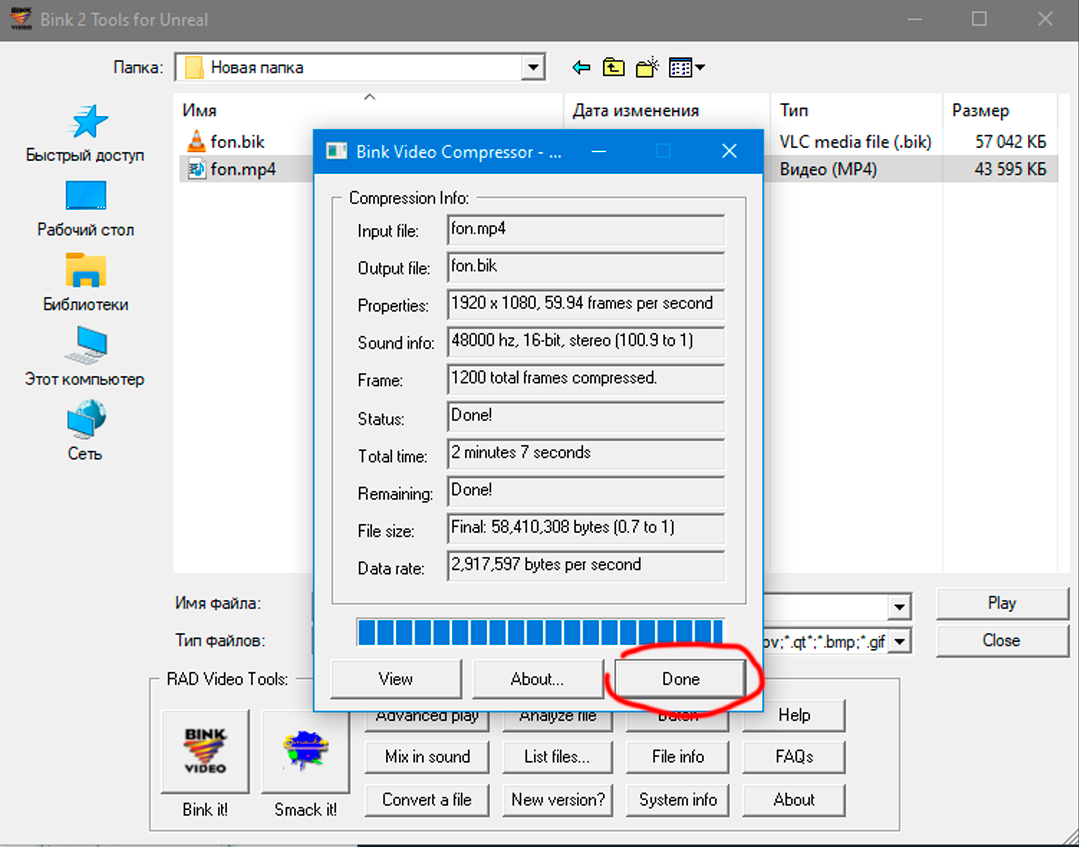The image size is (1079, 847).
Task: Click the File size field Final: 58,410,308 bytes
Action: pos(586,528)
